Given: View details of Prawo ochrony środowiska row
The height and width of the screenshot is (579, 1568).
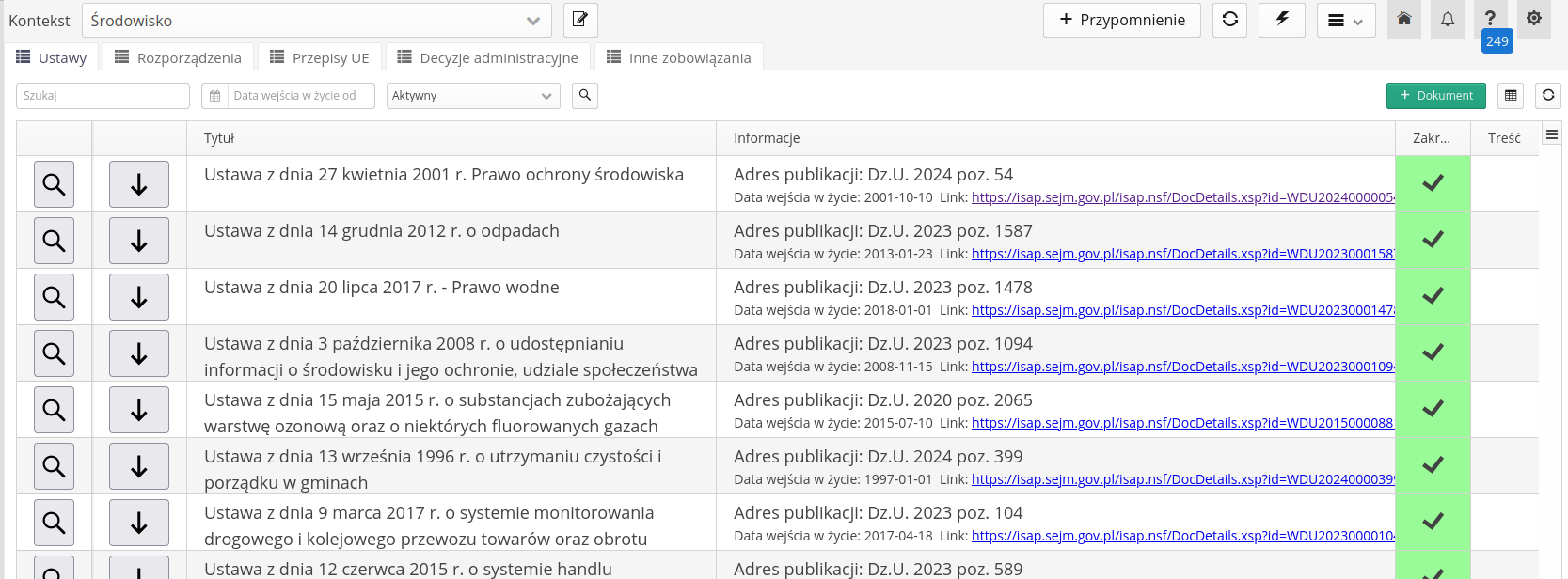Looking at the screenshot, I should (x=55, y=184).
